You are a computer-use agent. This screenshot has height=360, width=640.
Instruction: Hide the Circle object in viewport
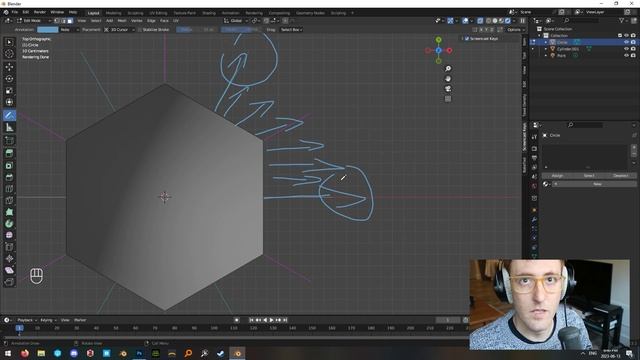[x=626, y=42]
